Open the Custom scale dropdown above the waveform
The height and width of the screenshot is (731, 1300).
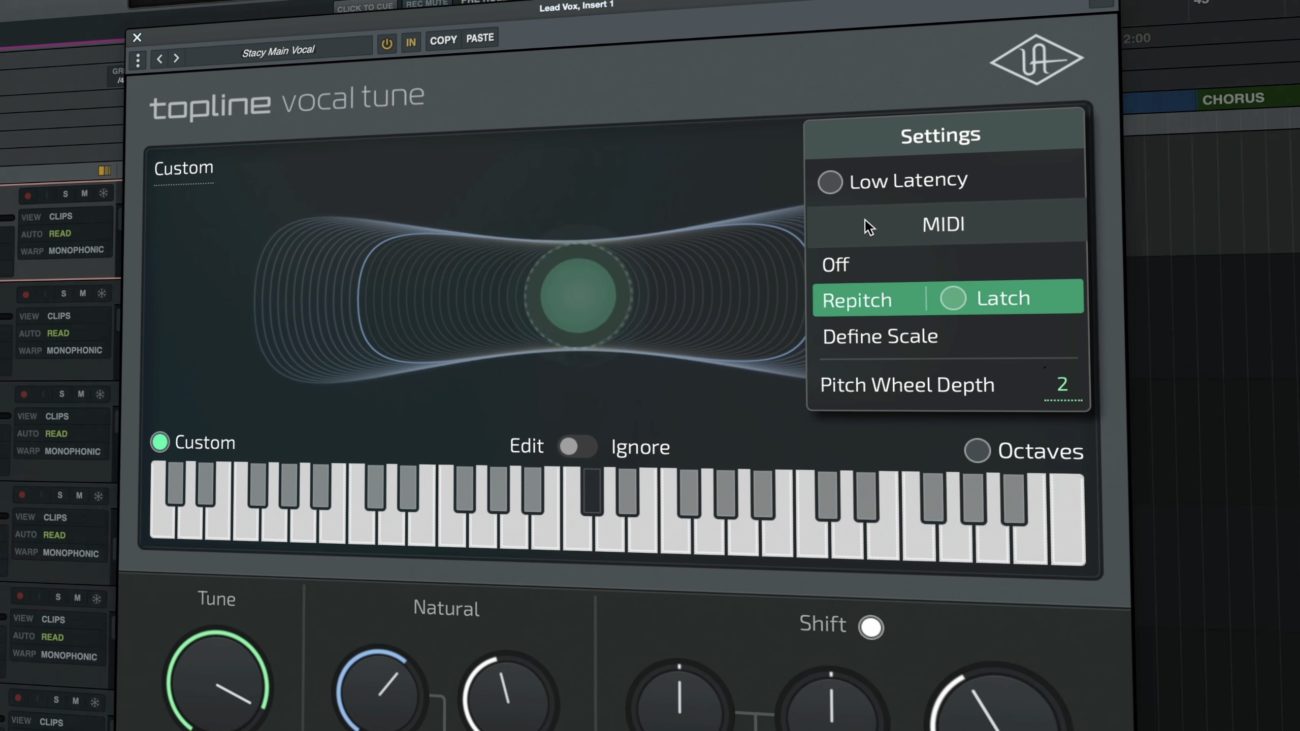tap(184, 169)
